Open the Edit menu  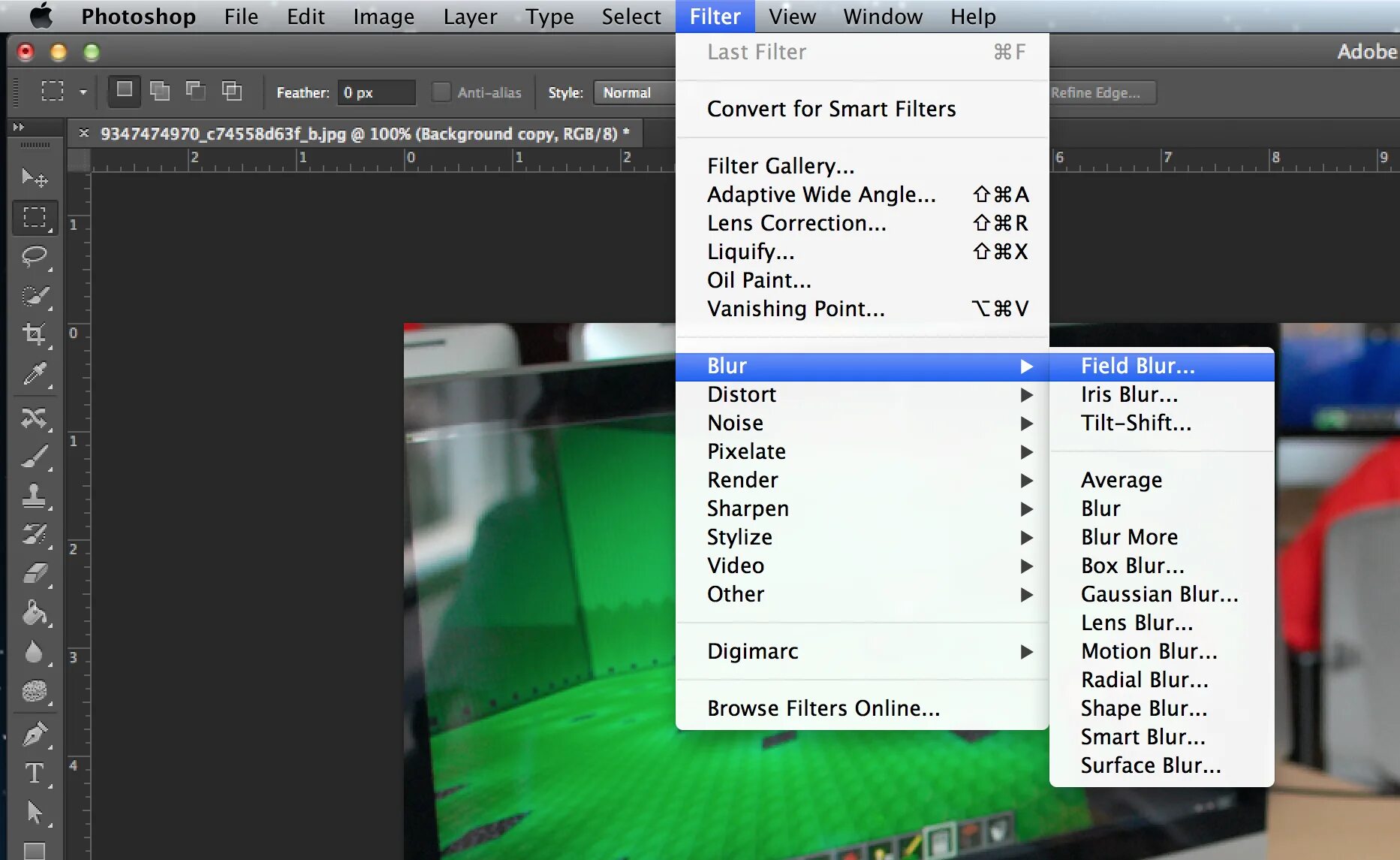click(x=306, y=16)
